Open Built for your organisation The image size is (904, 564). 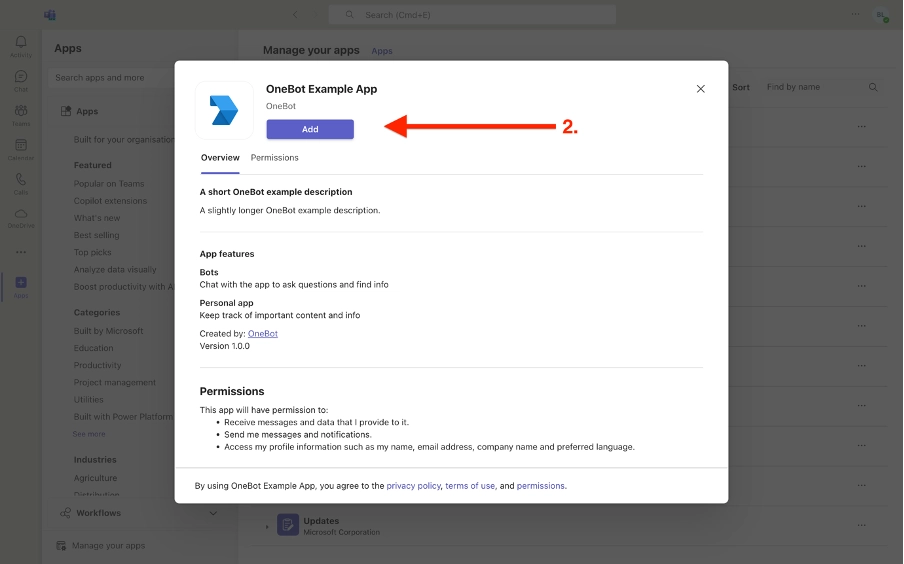(123, 140)
